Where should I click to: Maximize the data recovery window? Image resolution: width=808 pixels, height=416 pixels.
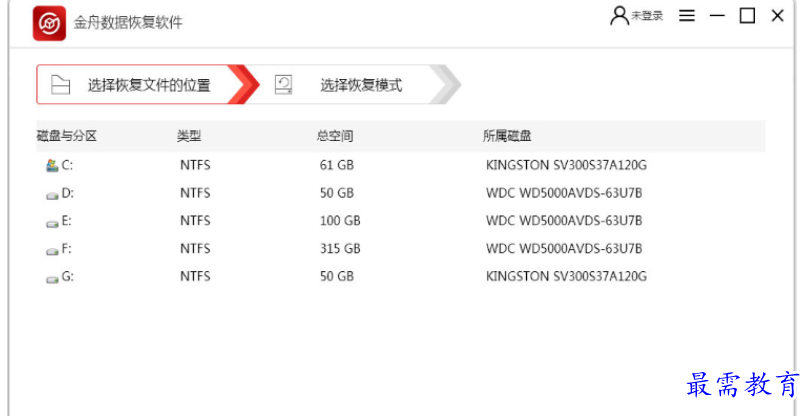pos(747,16)
